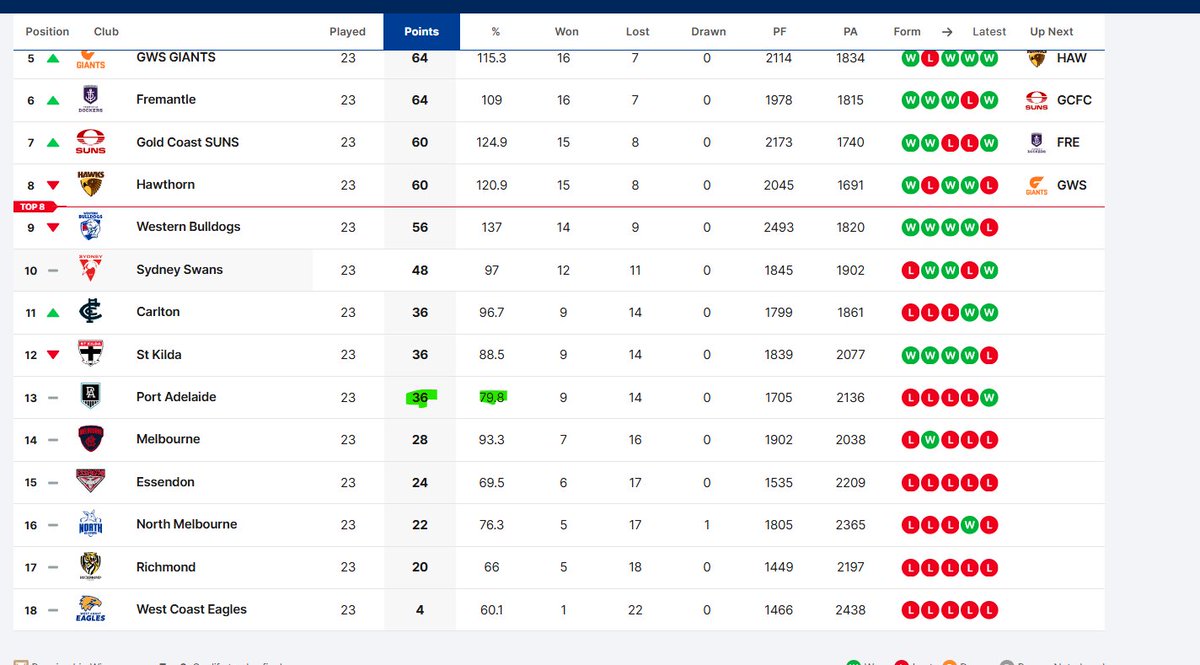1200x665 pixels.
Task: Click Western Bulldogs PF value 2493
Action: 779,227
